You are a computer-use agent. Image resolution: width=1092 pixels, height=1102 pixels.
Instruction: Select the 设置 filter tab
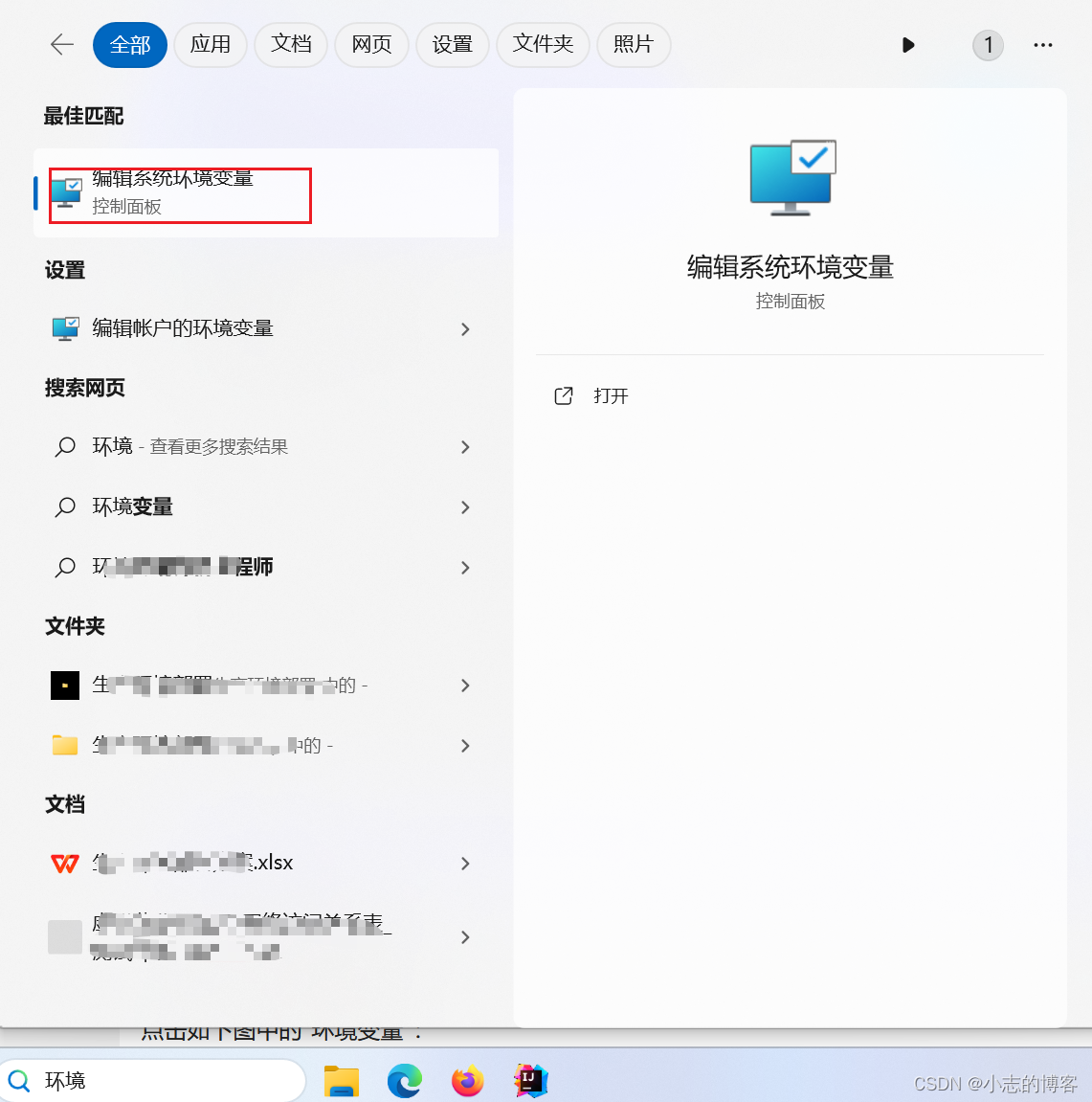452,45
